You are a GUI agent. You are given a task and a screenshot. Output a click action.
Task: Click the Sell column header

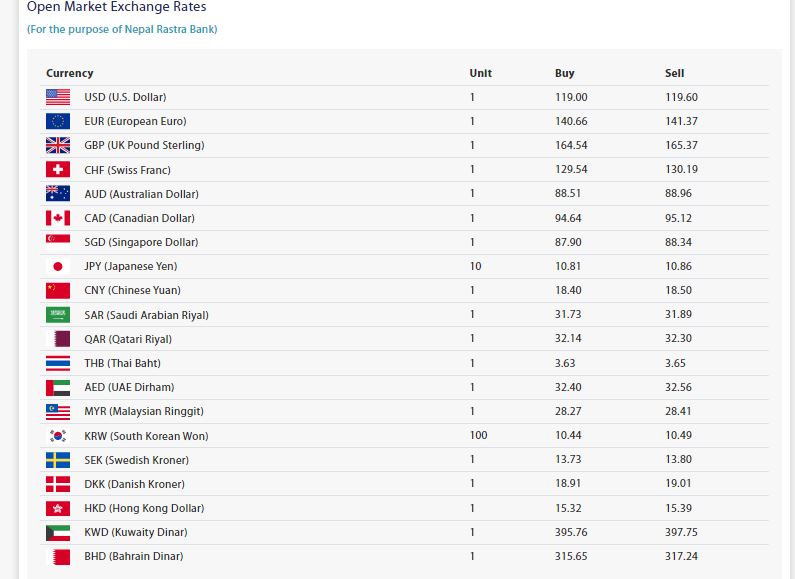675,73
